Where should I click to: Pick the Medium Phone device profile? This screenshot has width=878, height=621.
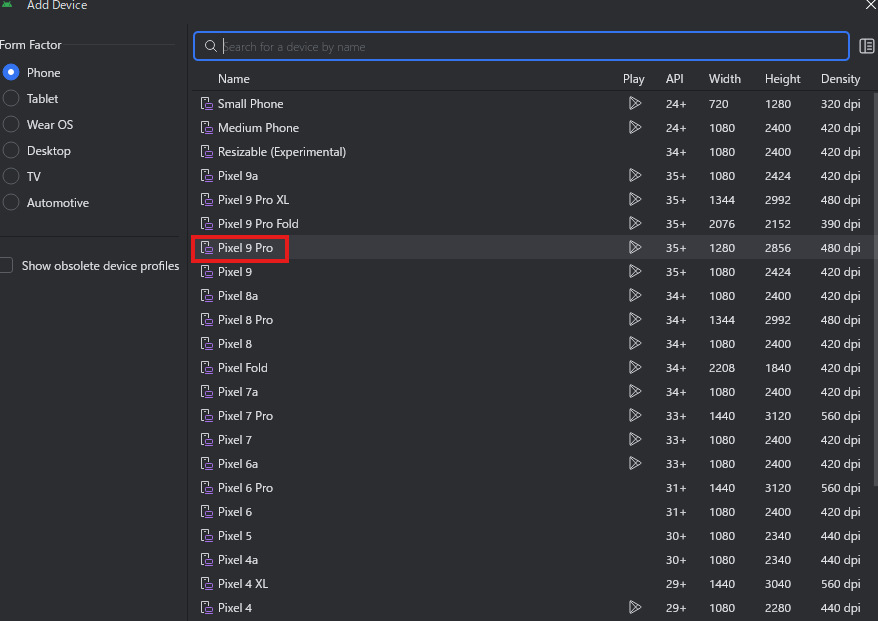532,128
